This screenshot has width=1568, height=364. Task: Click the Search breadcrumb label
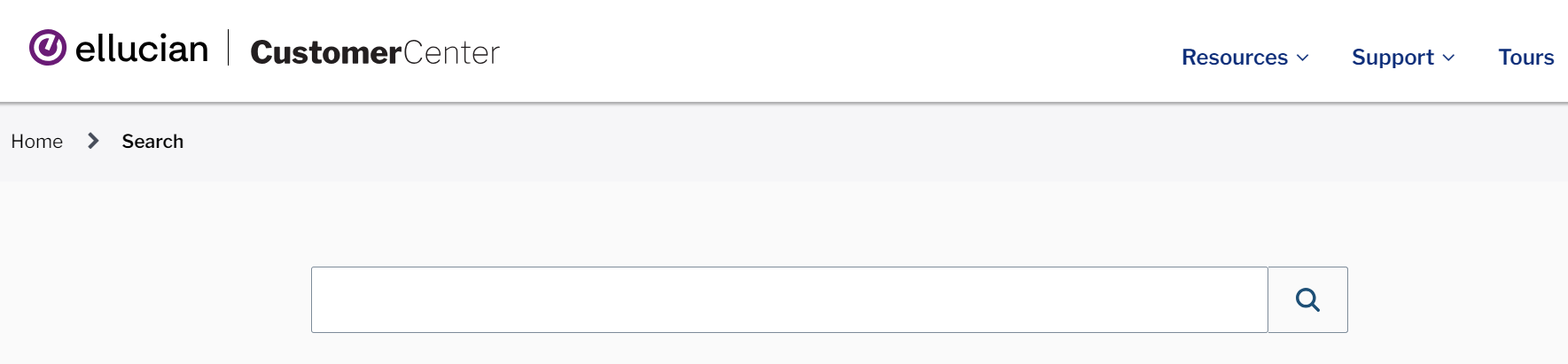(x=152, y=142)
